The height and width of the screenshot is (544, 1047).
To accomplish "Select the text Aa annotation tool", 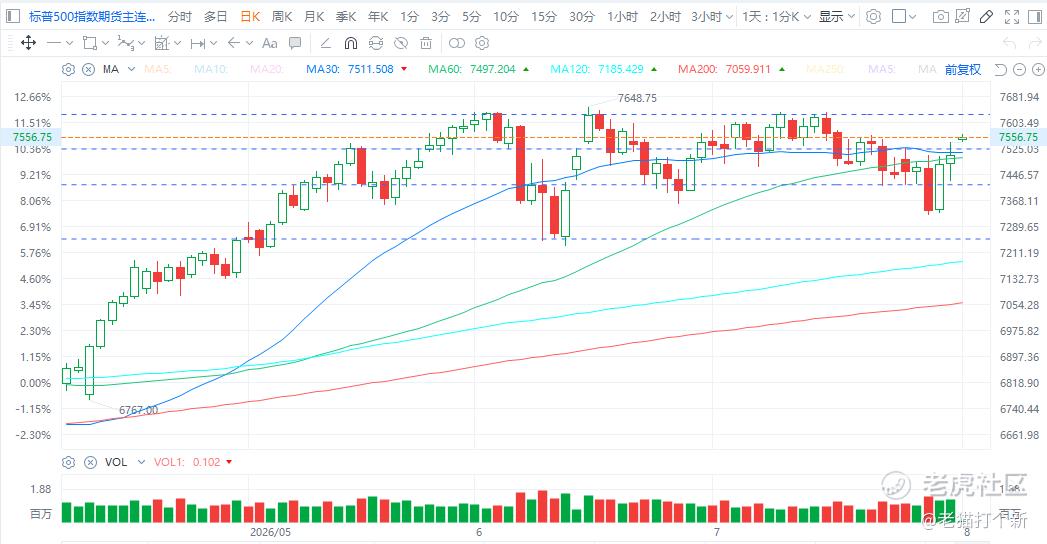I will (x=270, y=43).
